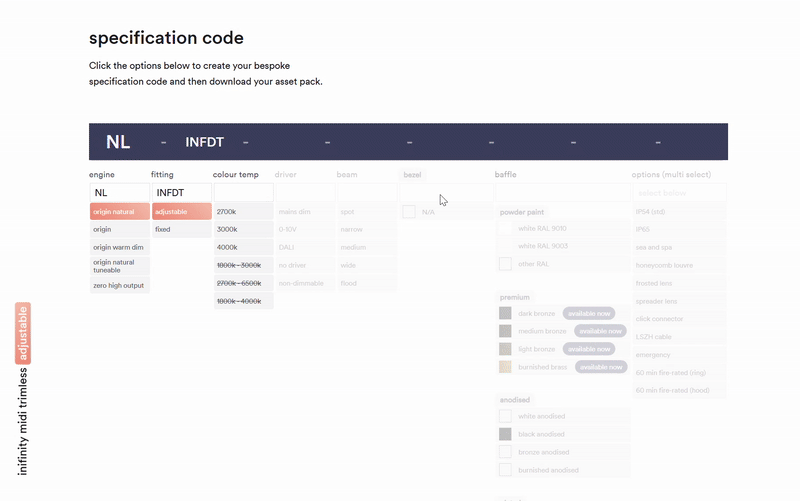
Task: Select 3000k colour temperature
Action: tap(243, 229)
